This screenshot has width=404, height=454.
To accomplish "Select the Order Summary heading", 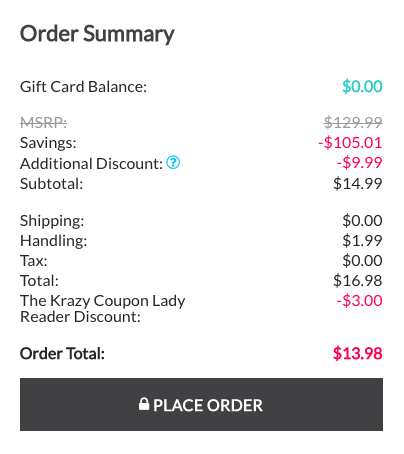I will tap(97, 34).
